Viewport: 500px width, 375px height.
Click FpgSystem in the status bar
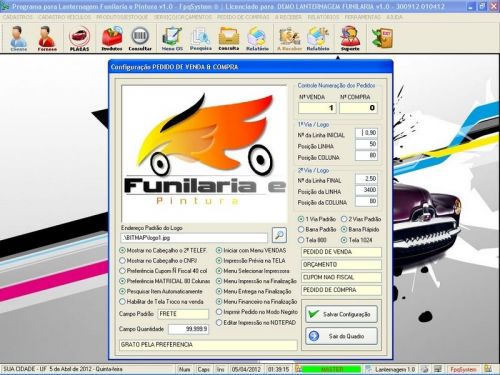coord(463,369)
